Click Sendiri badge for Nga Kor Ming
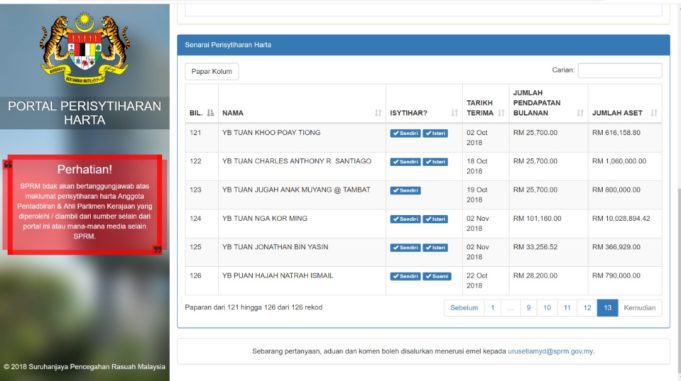The width and height of the screenshot is (681, 381). coord(405,219)
